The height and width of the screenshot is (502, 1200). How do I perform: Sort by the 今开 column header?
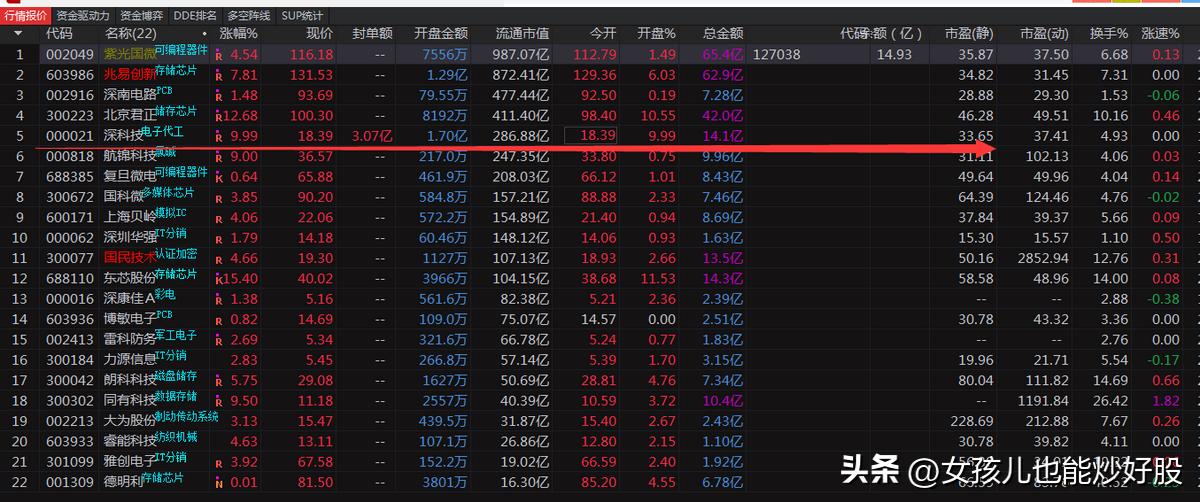coord(603,33)
